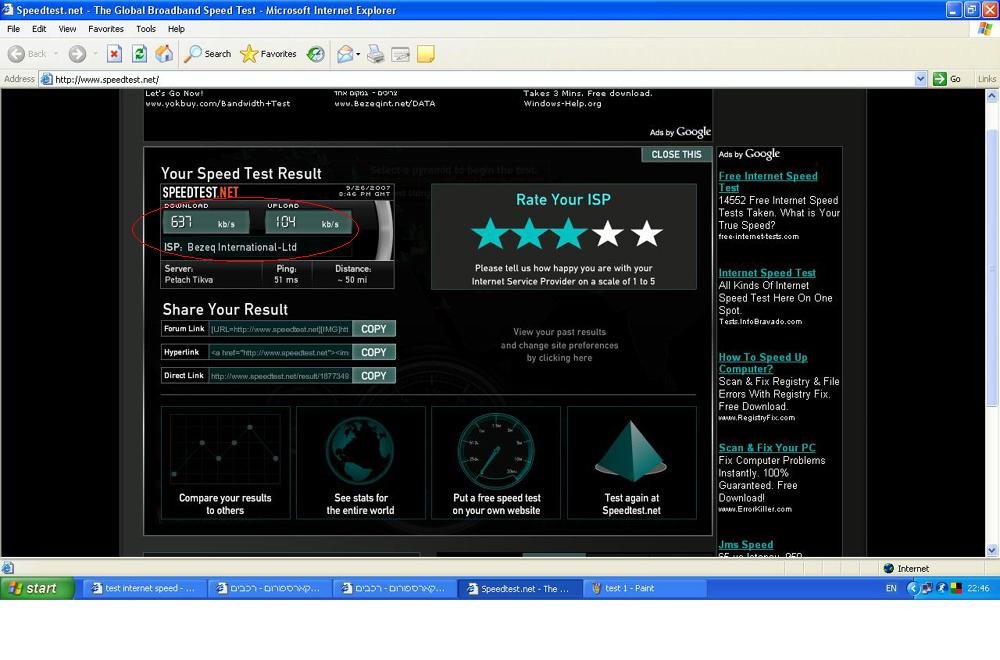Screen dimensions: 1000x660
Task: Copy the Direct Link
Action: tap(374, 376)
